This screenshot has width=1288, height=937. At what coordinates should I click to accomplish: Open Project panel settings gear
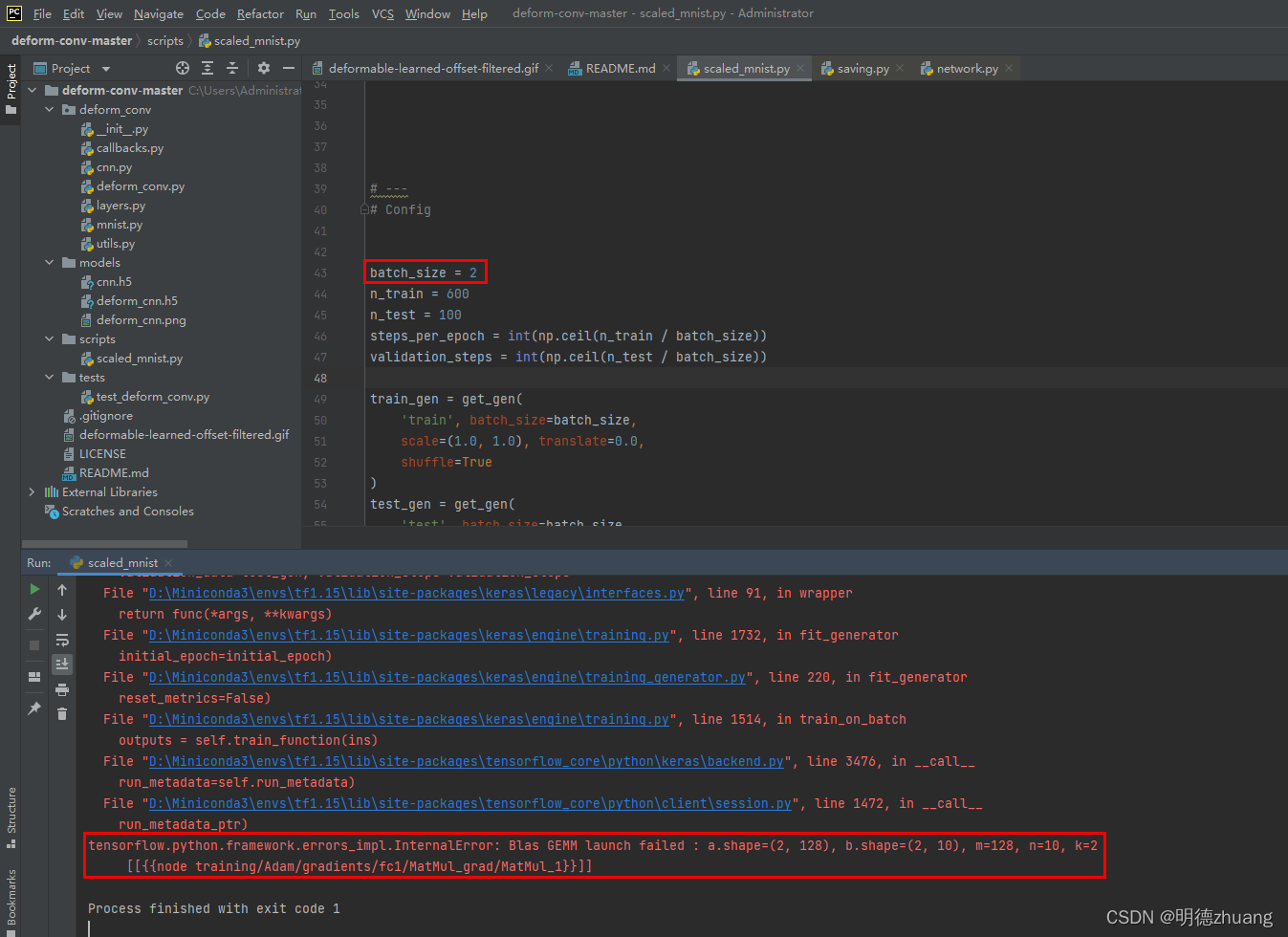coord(264,68)
